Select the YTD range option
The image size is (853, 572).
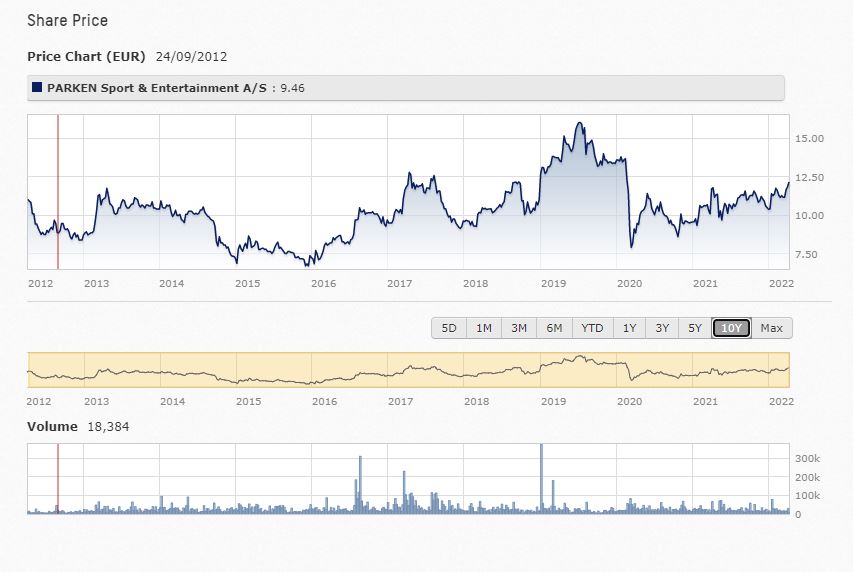pyautogui.click(x=592, y=328)
